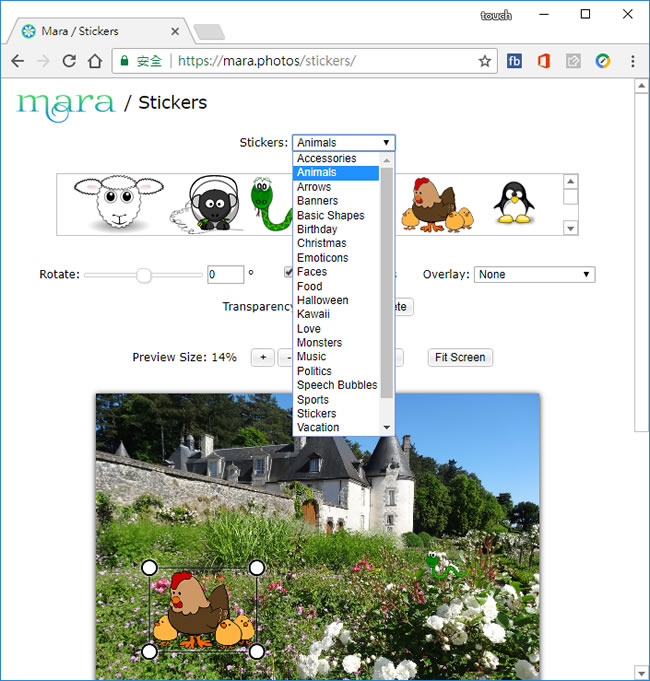The height and width of the screenshot is (681, 650).
Task: Click dropdown list scroll-down arrow
Action: [x=386, y=428]
